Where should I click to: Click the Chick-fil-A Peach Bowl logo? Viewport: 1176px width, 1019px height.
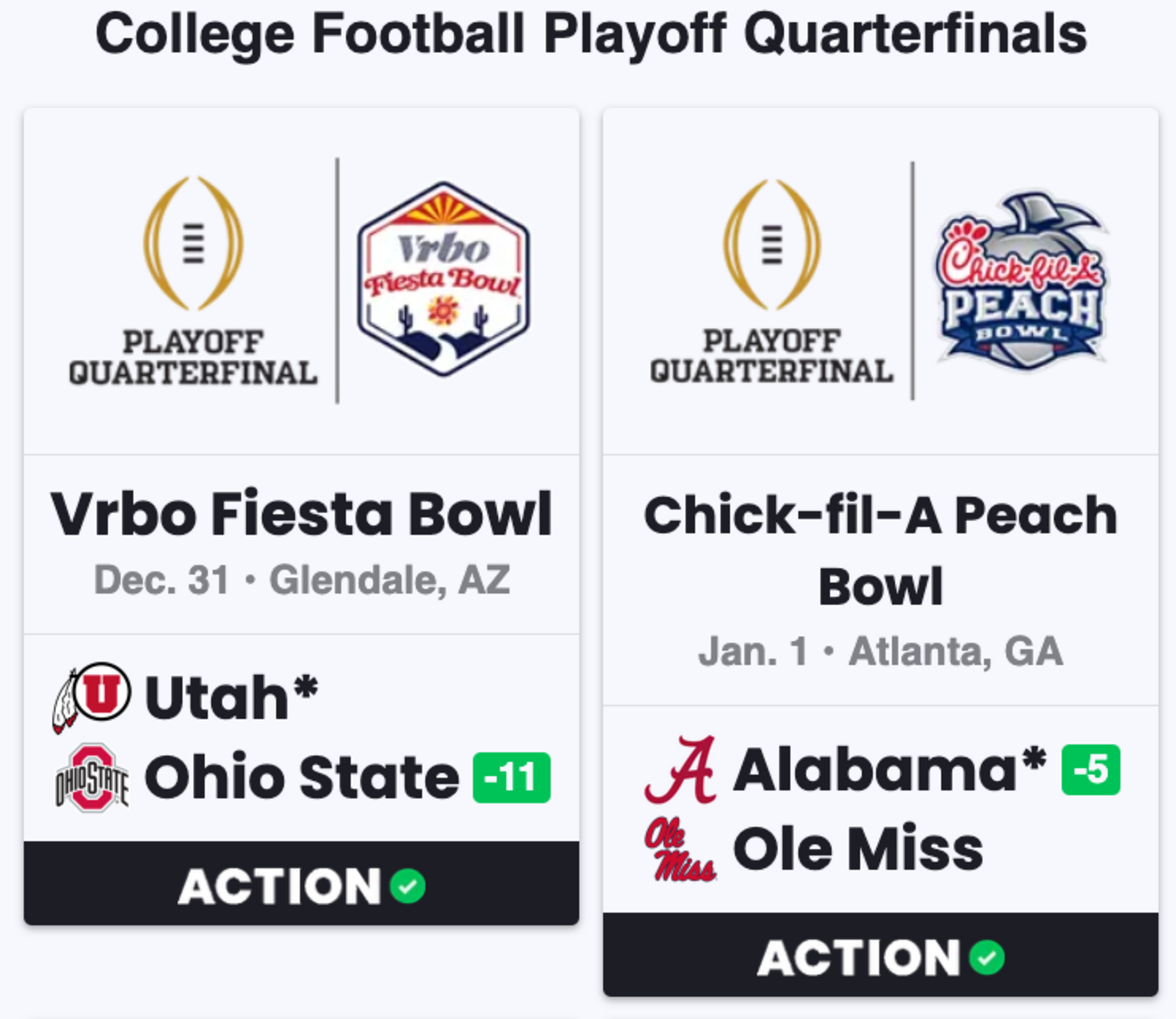(x=1022, y=280)
